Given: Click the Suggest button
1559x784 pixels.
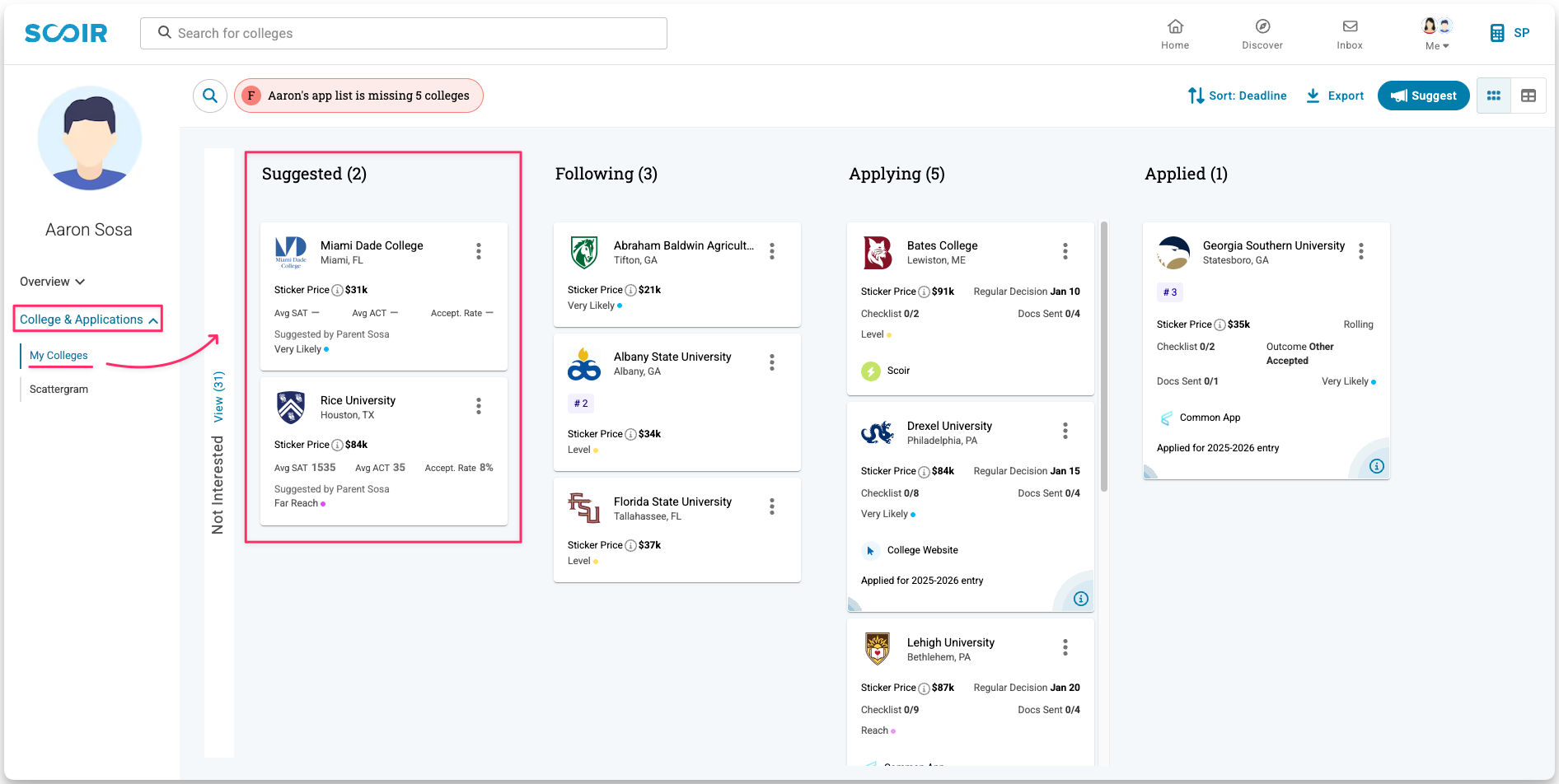Looking at the screenshot, I should [x=1423, y=96].
